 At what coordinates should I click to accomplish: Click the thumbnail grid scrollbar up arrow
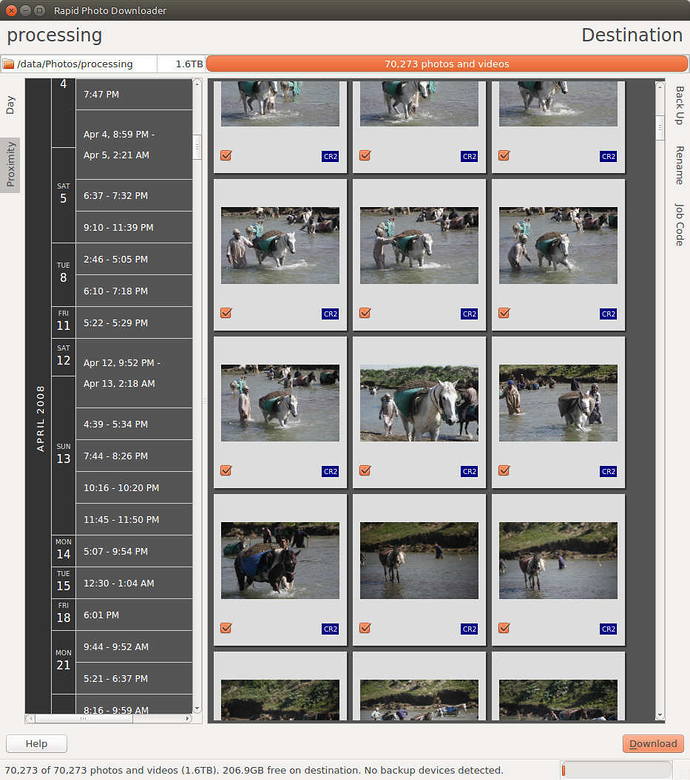[660, 86]
